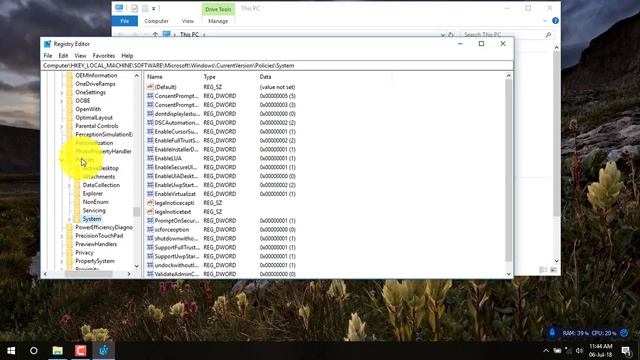The width and height of the screenshot is (640, 360).
Task: Select the Privacy folder icon
Action: click(x=70, y=253)
